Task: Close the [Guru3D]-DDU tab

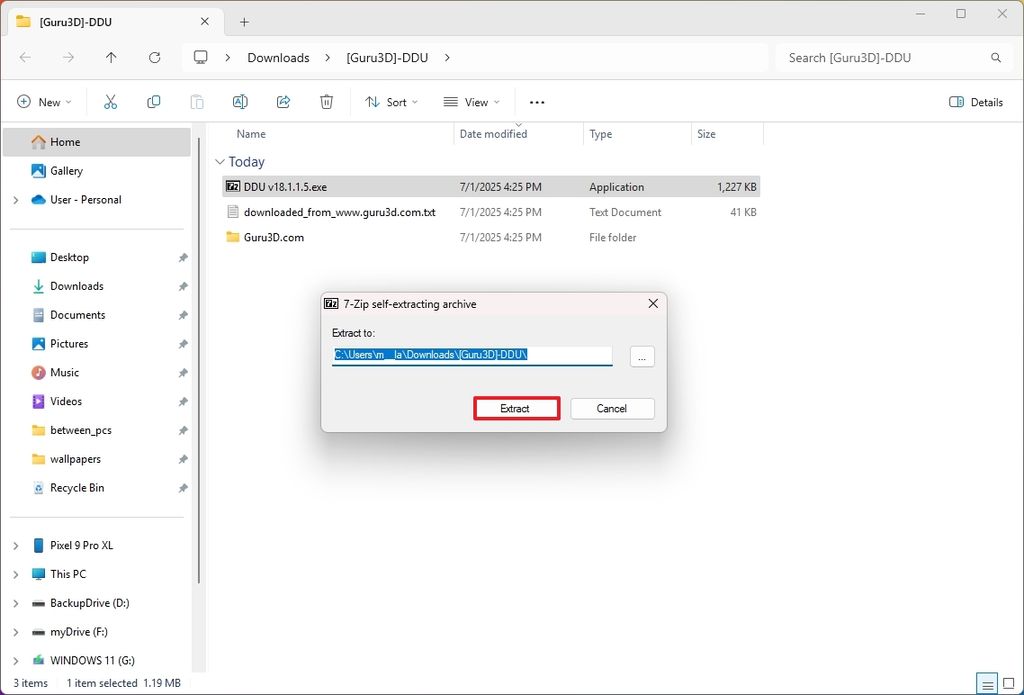Action: click(204, 22)
